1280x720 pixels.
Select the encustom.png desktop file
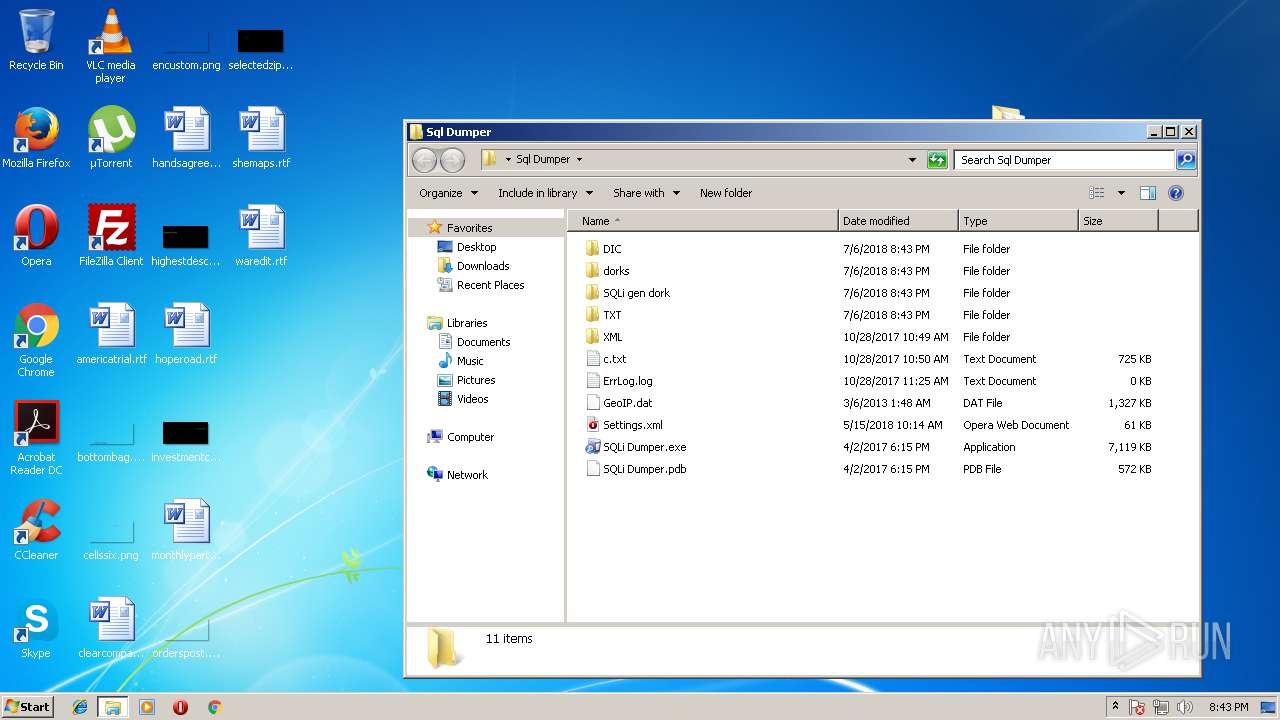click(186, 47)
